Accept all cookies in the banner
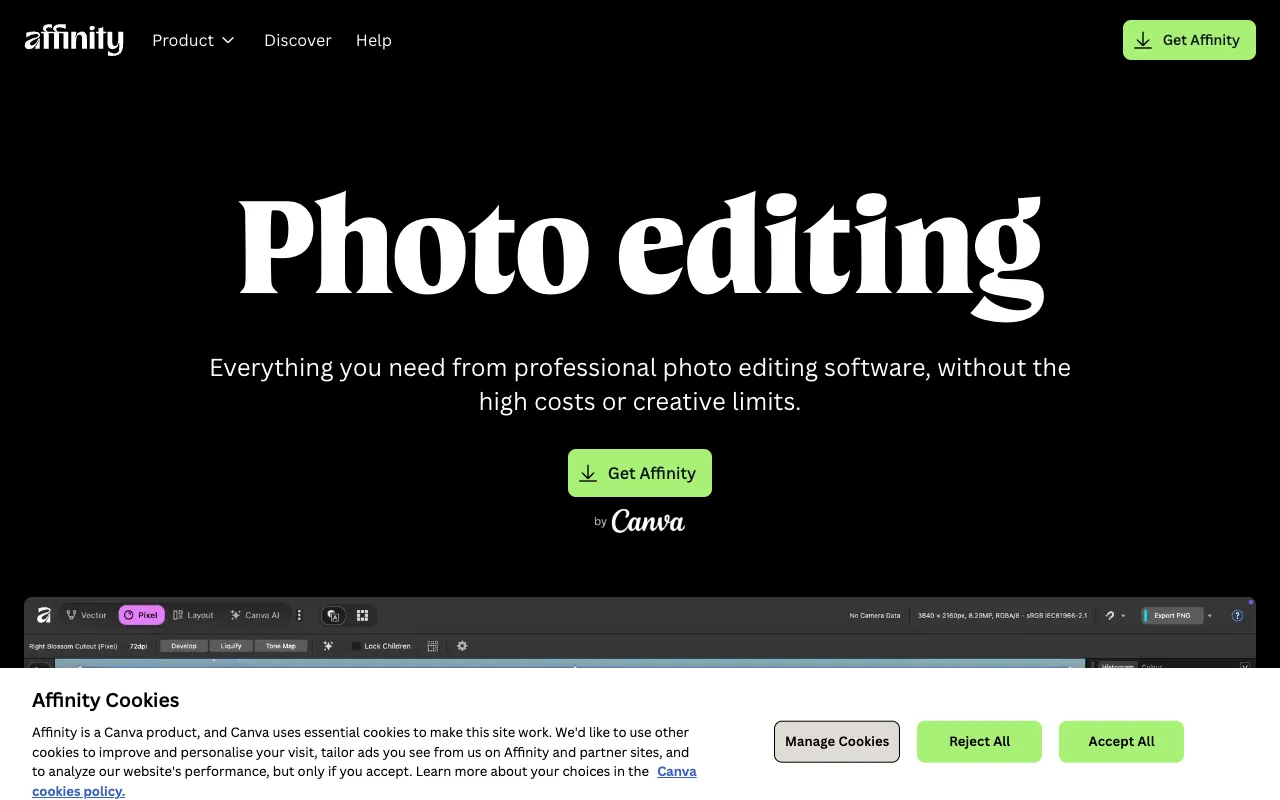 click(x=1121, y=741)
